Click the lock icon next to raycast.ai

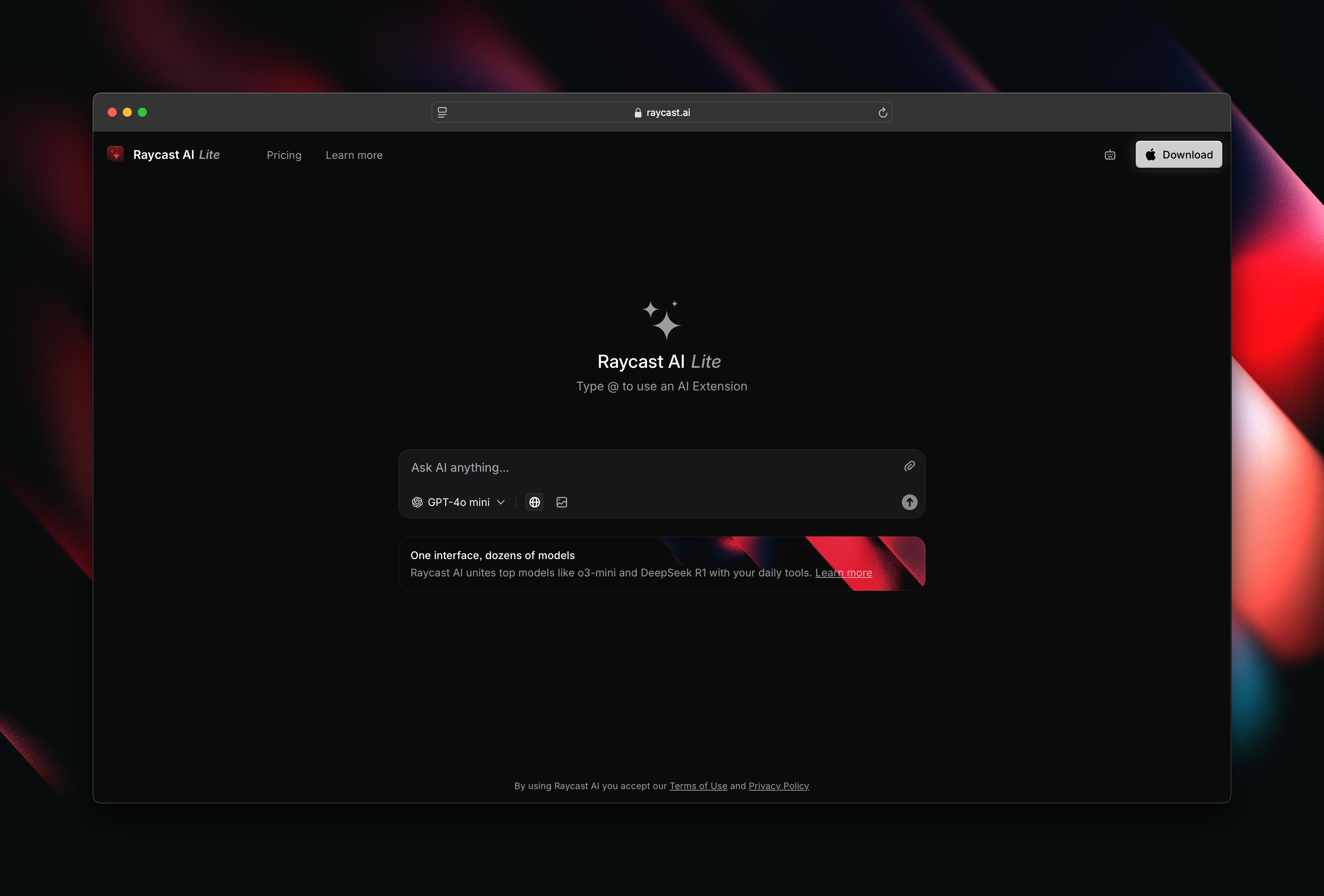638,113
